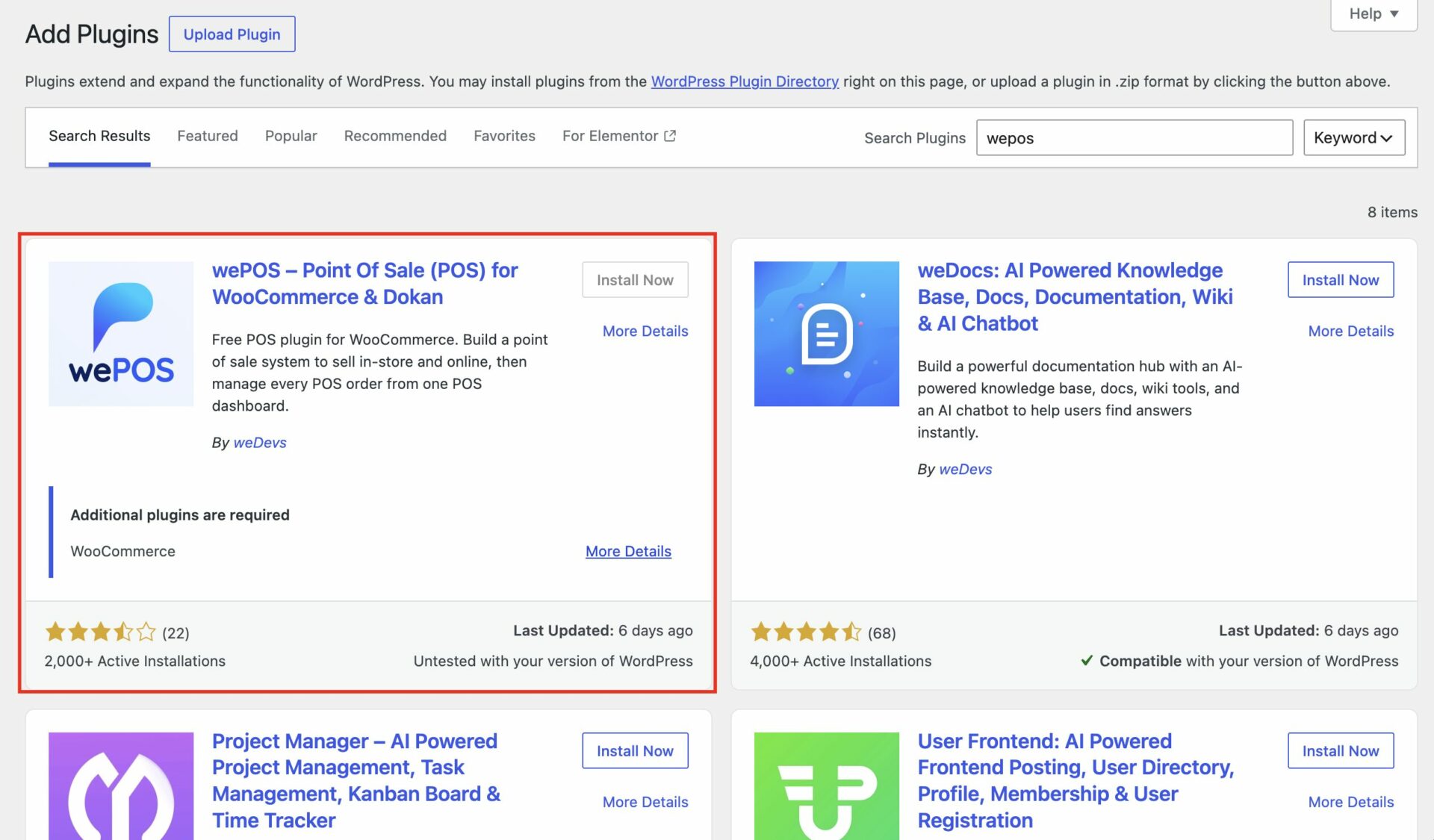
Task: Install the Project Manager plugin
Action: [x=635, y=751]
